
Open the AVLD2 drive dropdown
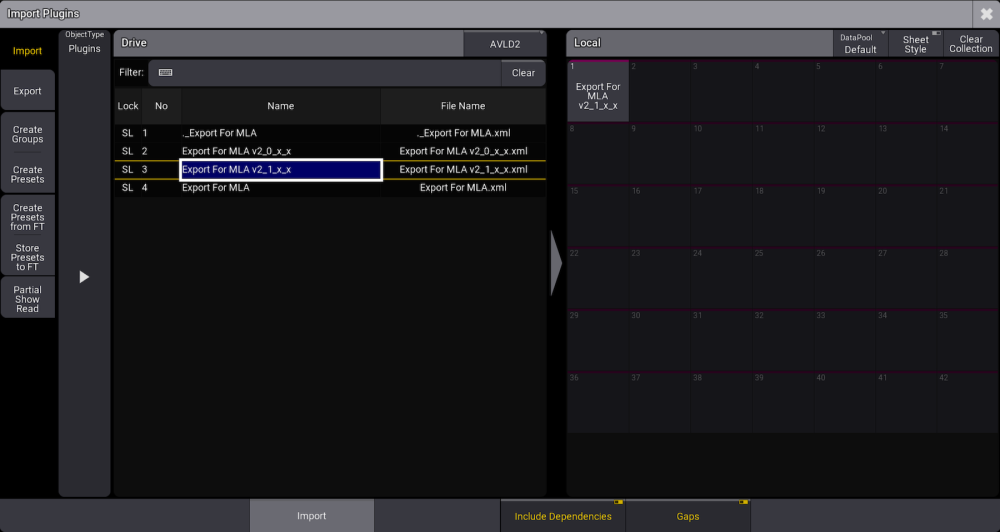pyautogui.click(x=505, y=44)
